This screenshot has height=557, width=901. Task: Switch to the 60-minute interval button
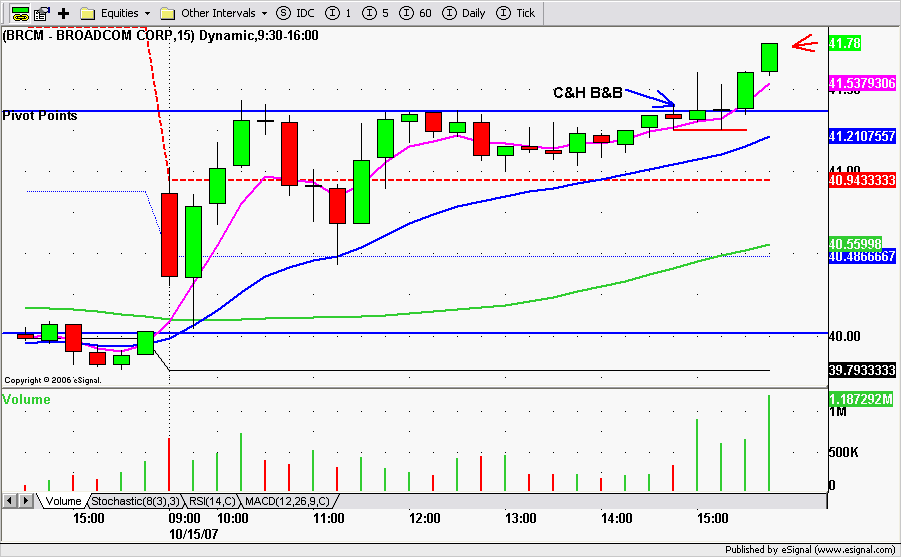pos(415,13)
